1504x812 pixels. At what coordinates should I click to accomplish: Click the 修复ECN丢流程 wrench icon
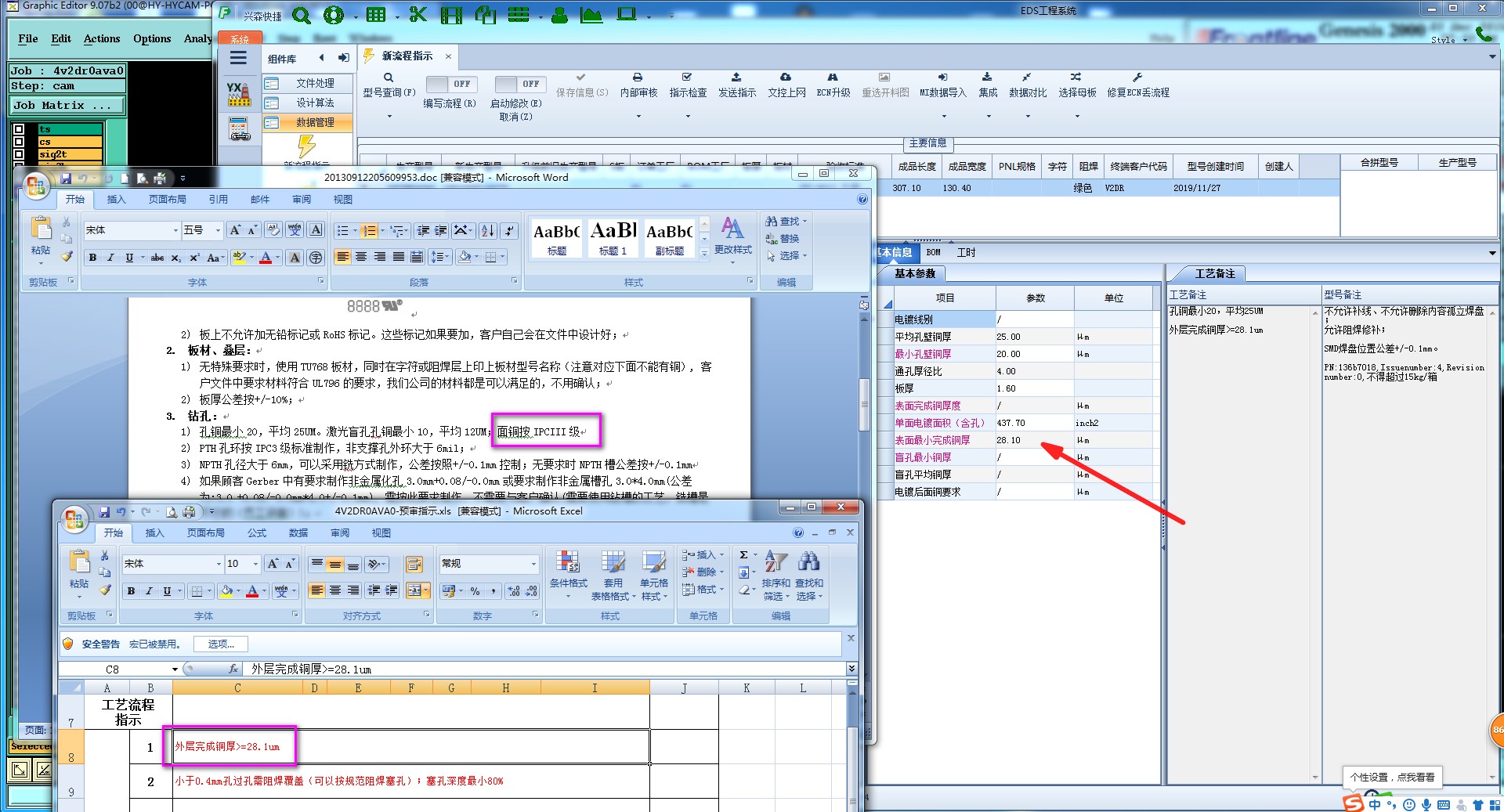[1137, 78]
